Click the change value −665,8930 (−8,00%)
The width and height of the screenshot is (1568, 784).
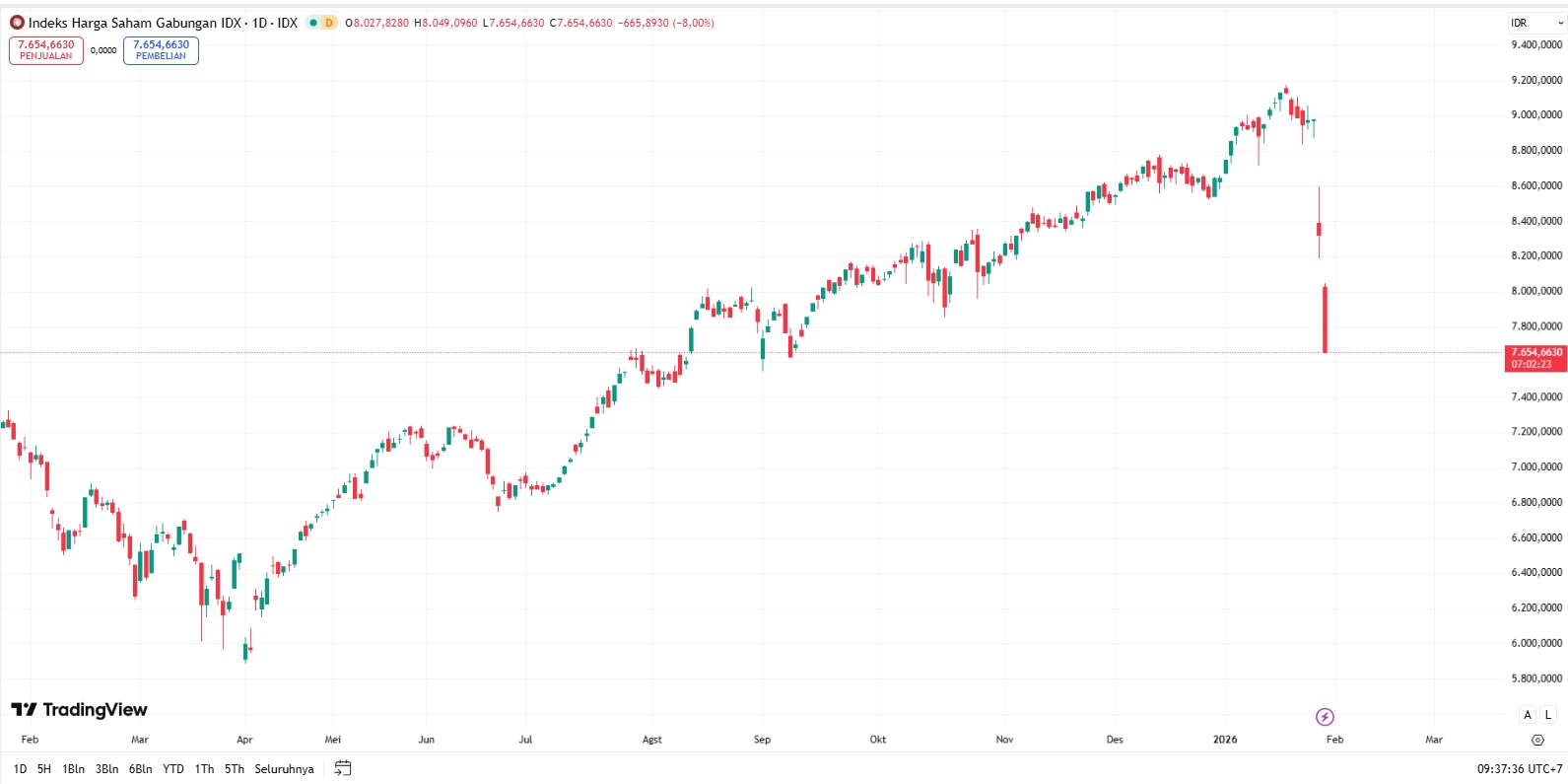(666, 23)
